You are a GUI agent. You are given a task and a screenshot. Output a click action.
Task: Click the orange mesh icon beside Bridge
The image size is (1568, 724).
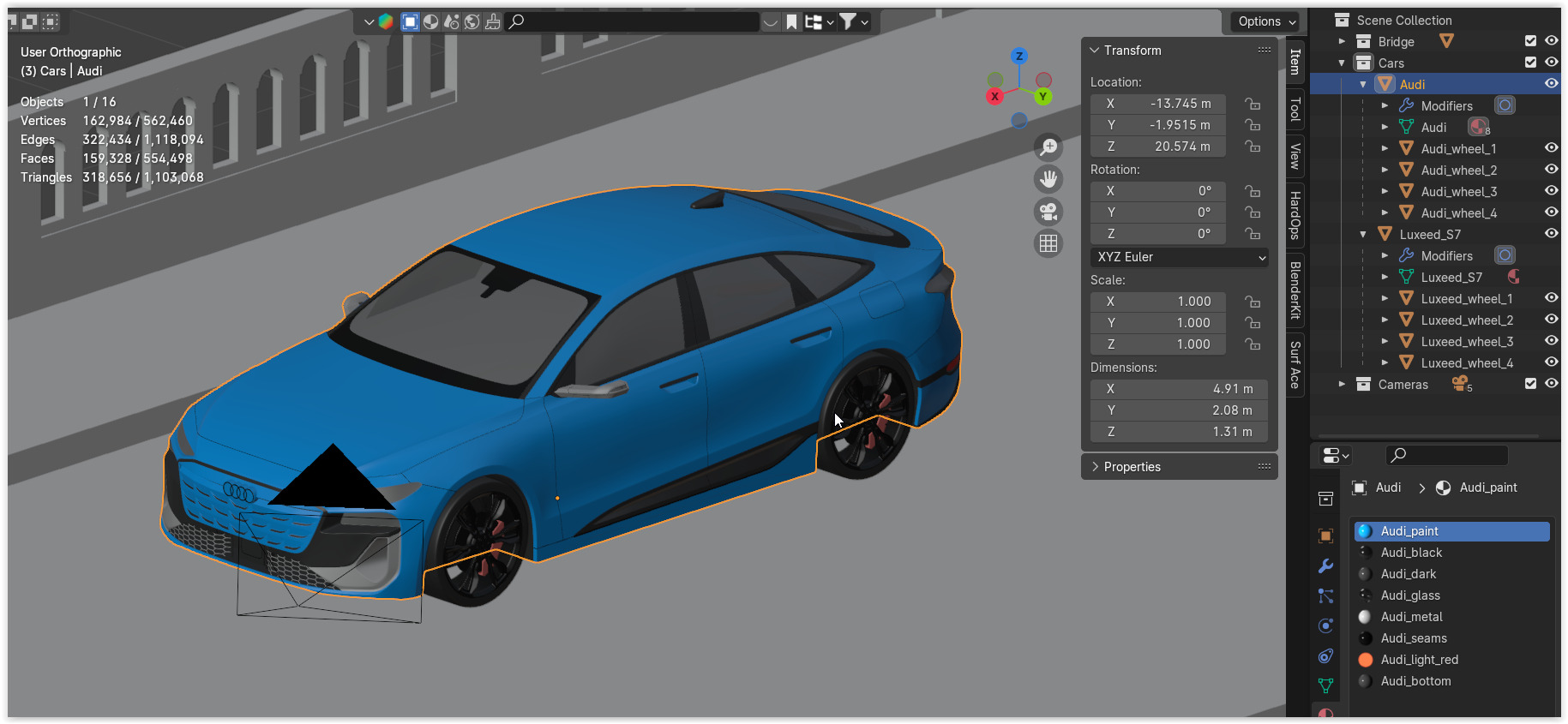tap(1447, 41)
